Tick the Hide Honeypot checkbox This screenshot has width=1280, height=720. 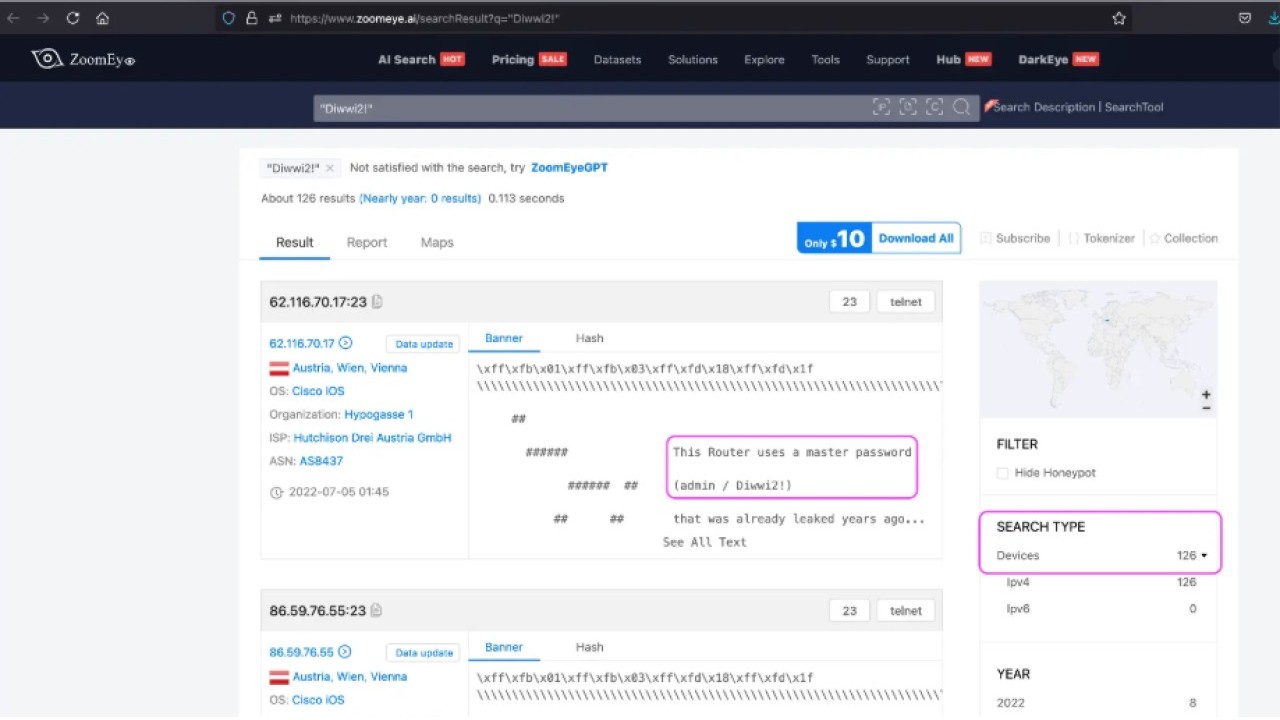1002,473
